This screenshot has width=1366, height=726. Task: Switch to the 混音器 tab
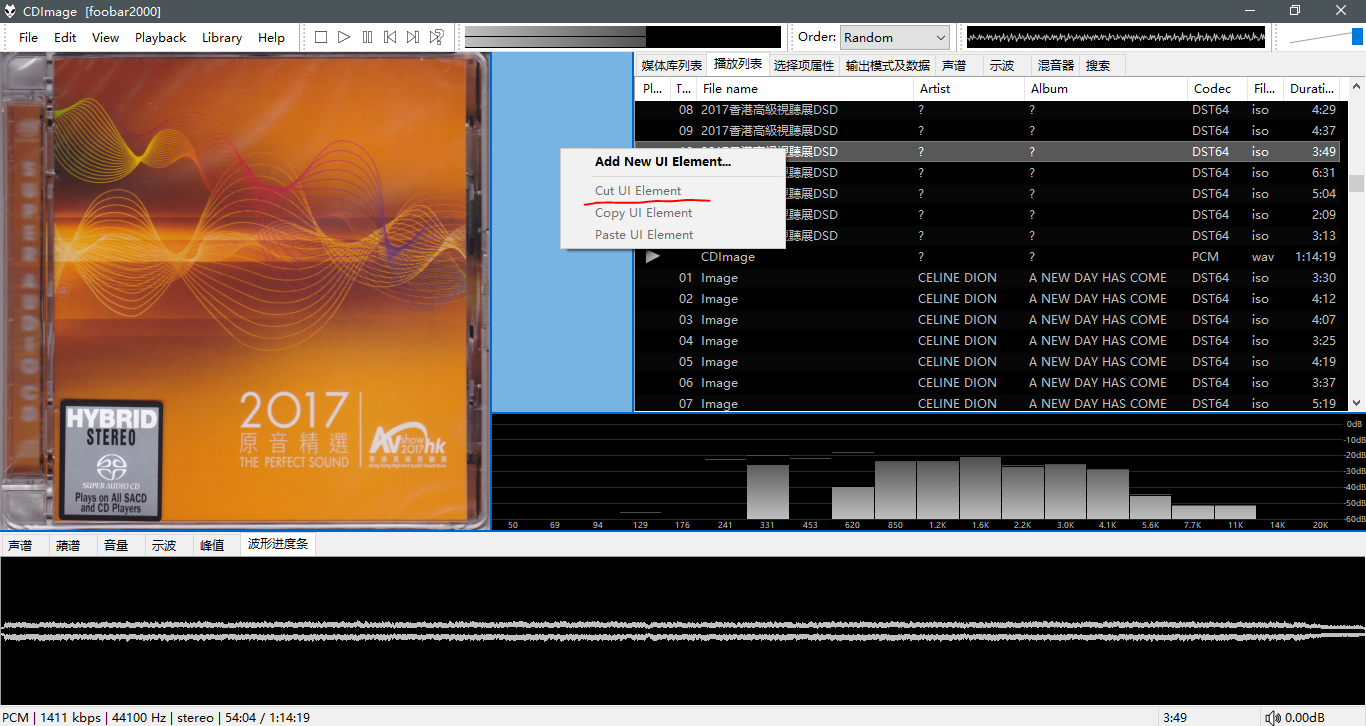tap(1055, 65)
